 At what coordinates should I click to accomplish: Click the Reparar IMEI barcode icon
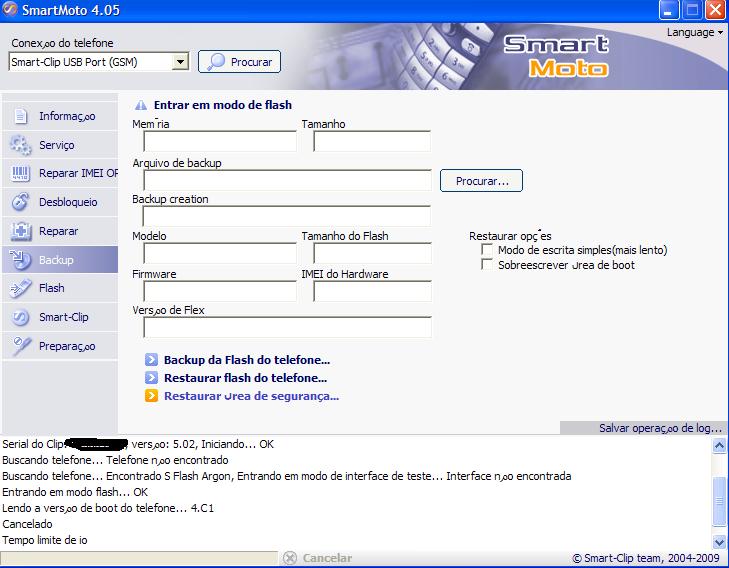click(x=20, y=173)
